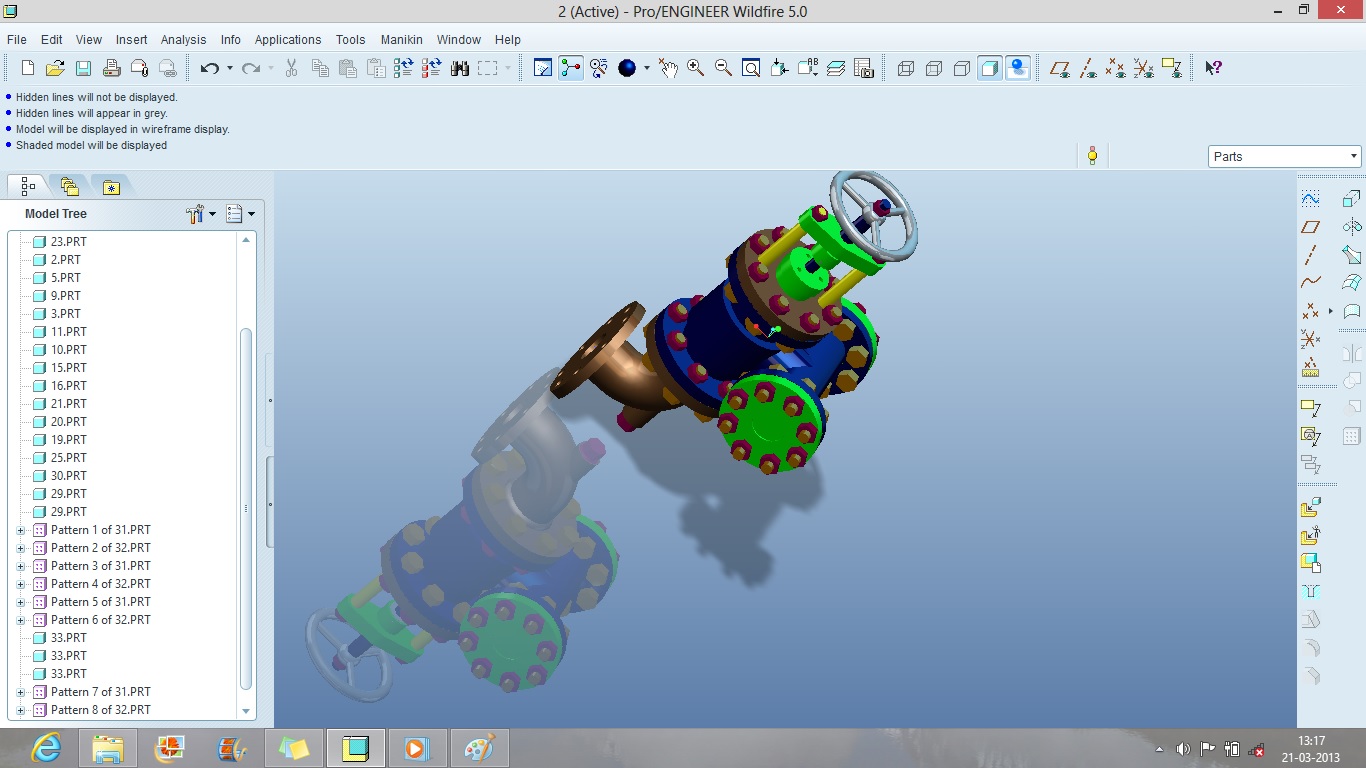Screen dimensions: 1366x768
Task: Click the Undo arrow icon
Action: coord(209,68)
